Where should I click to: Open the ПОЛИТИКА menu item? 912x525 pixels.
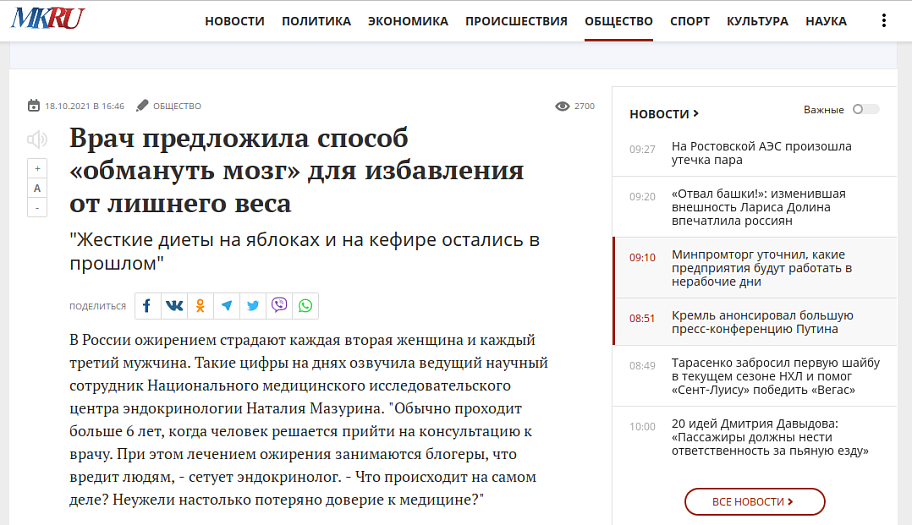click(x=316, y=22)
